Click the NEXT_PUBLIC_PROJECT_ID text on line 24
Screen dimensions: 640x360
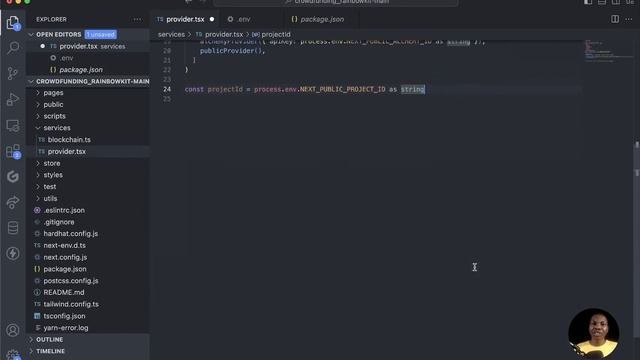point(342,89)
